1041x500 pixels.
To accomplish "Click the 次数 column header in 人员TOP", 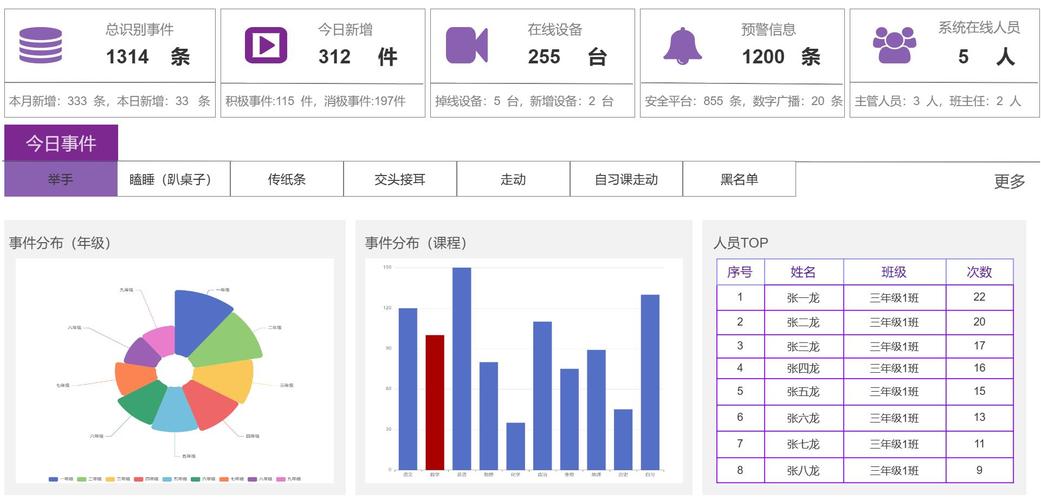I will 979,272.
